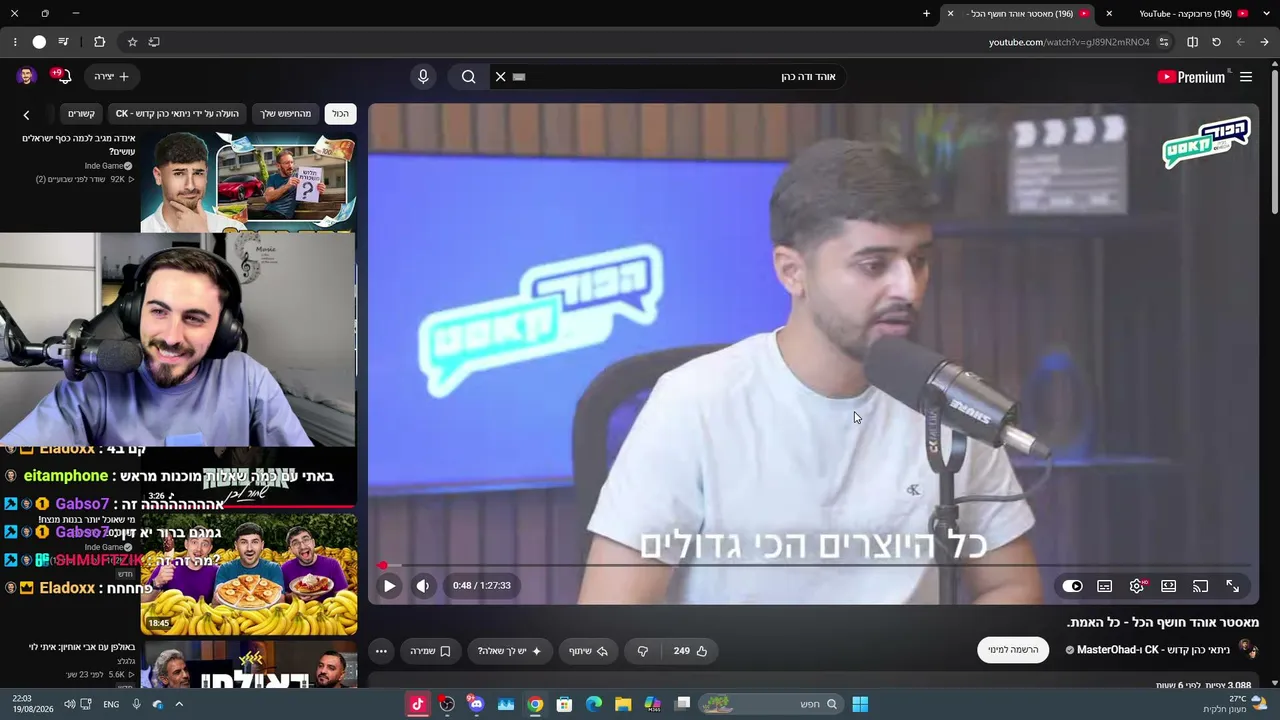1280x720 pixels.
Task: Select the הכול filter chip
Action: tap(341, 114)
